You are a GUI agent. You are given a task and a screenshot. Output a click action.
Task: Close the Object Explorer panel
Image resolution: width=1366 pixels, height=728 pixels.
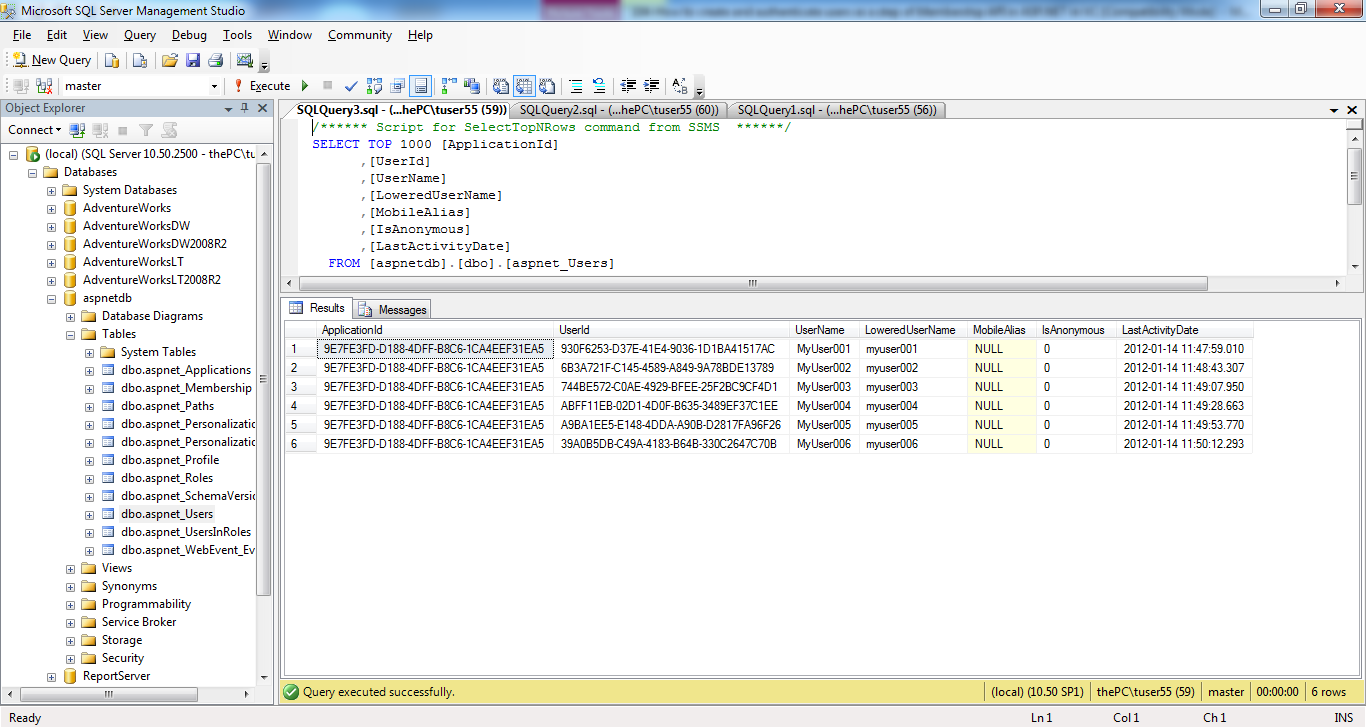point(262,108)
